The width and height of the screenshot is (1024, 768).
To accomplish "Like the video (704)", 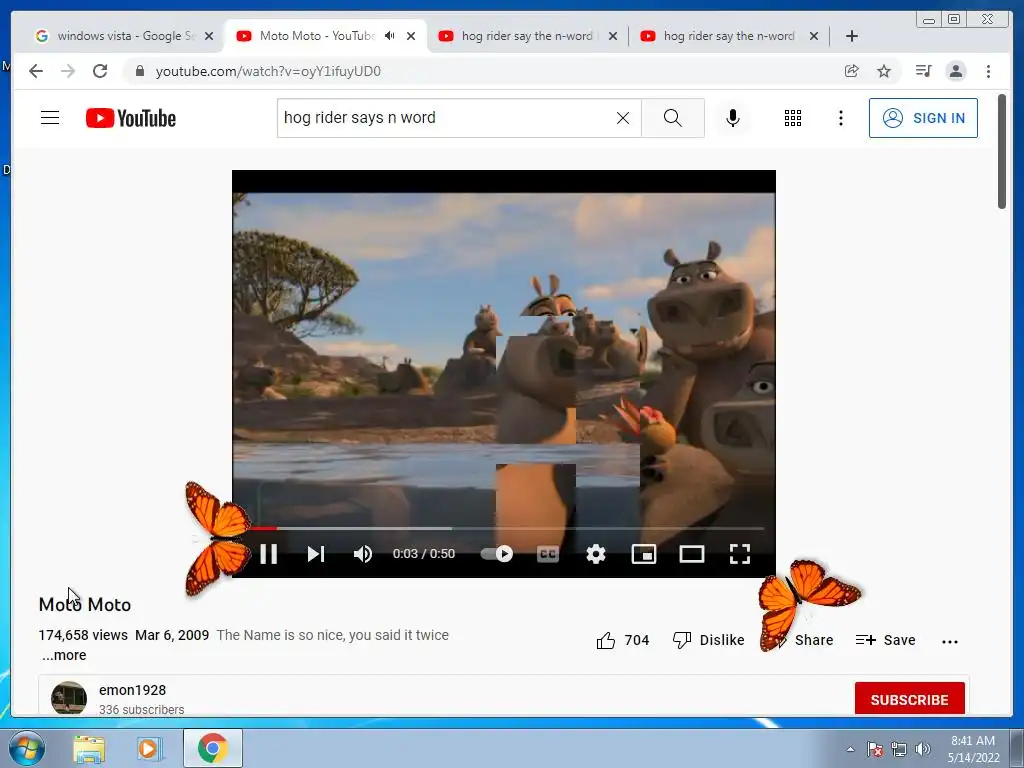I will tap(622, 640).
